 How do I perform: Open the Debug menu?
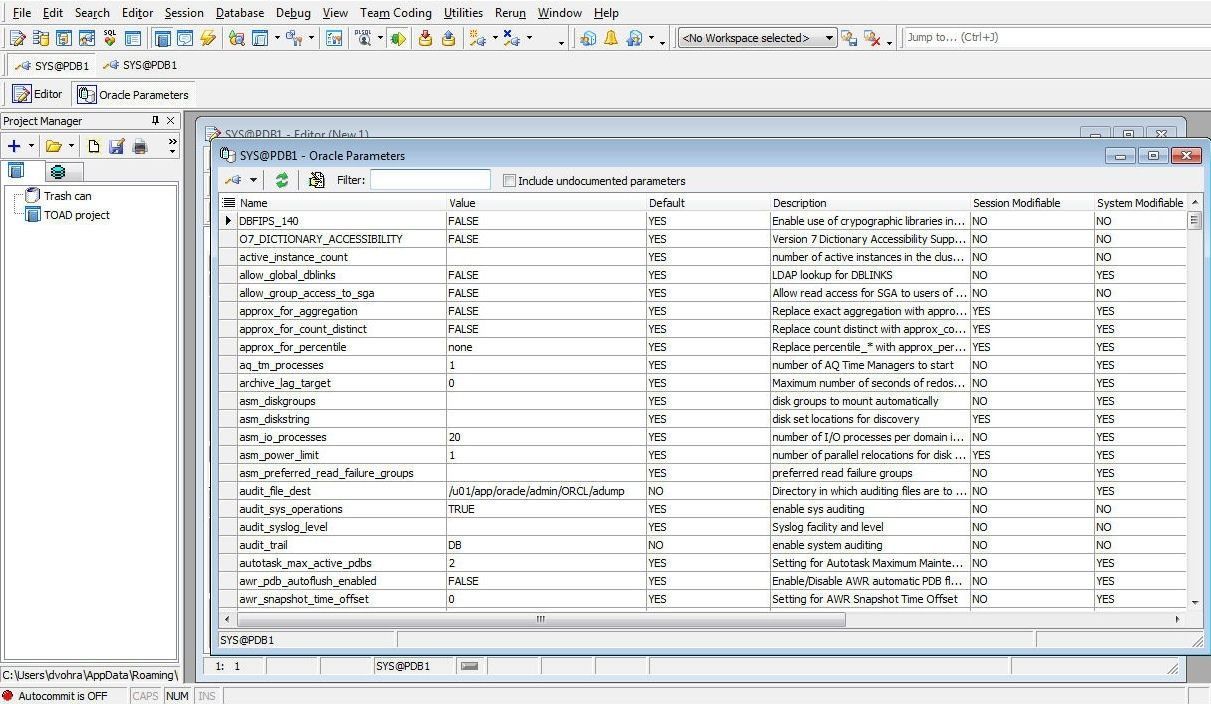click(293, 13)
